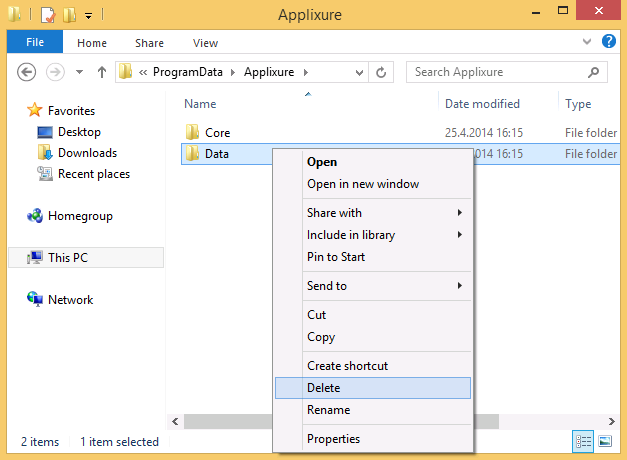The image size is (627, 460).
Task: Click the Homegroup icon
Action: coord(35,216)
